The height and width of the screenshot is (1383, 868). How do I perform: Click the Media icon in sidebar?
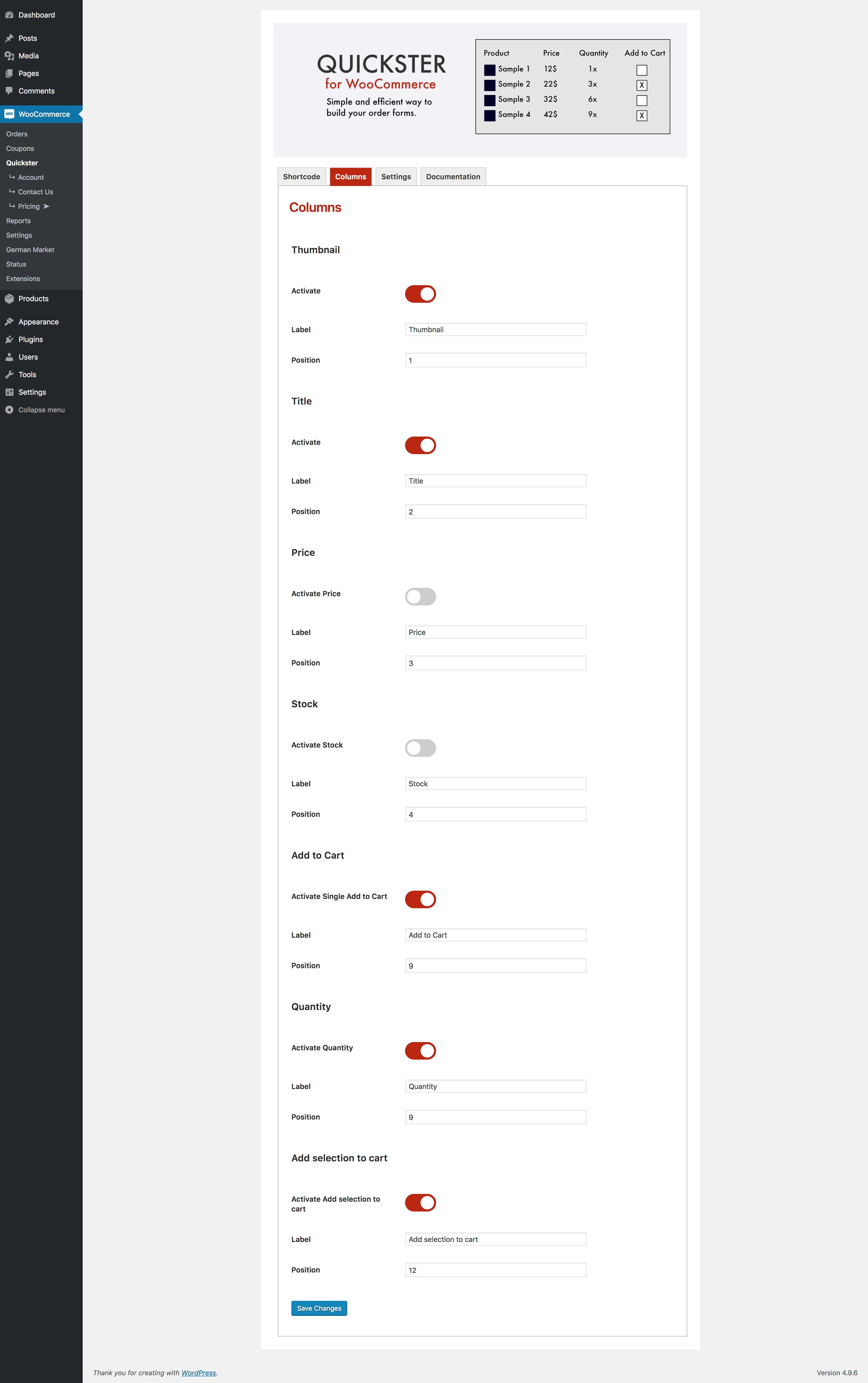tap(9, 56)
